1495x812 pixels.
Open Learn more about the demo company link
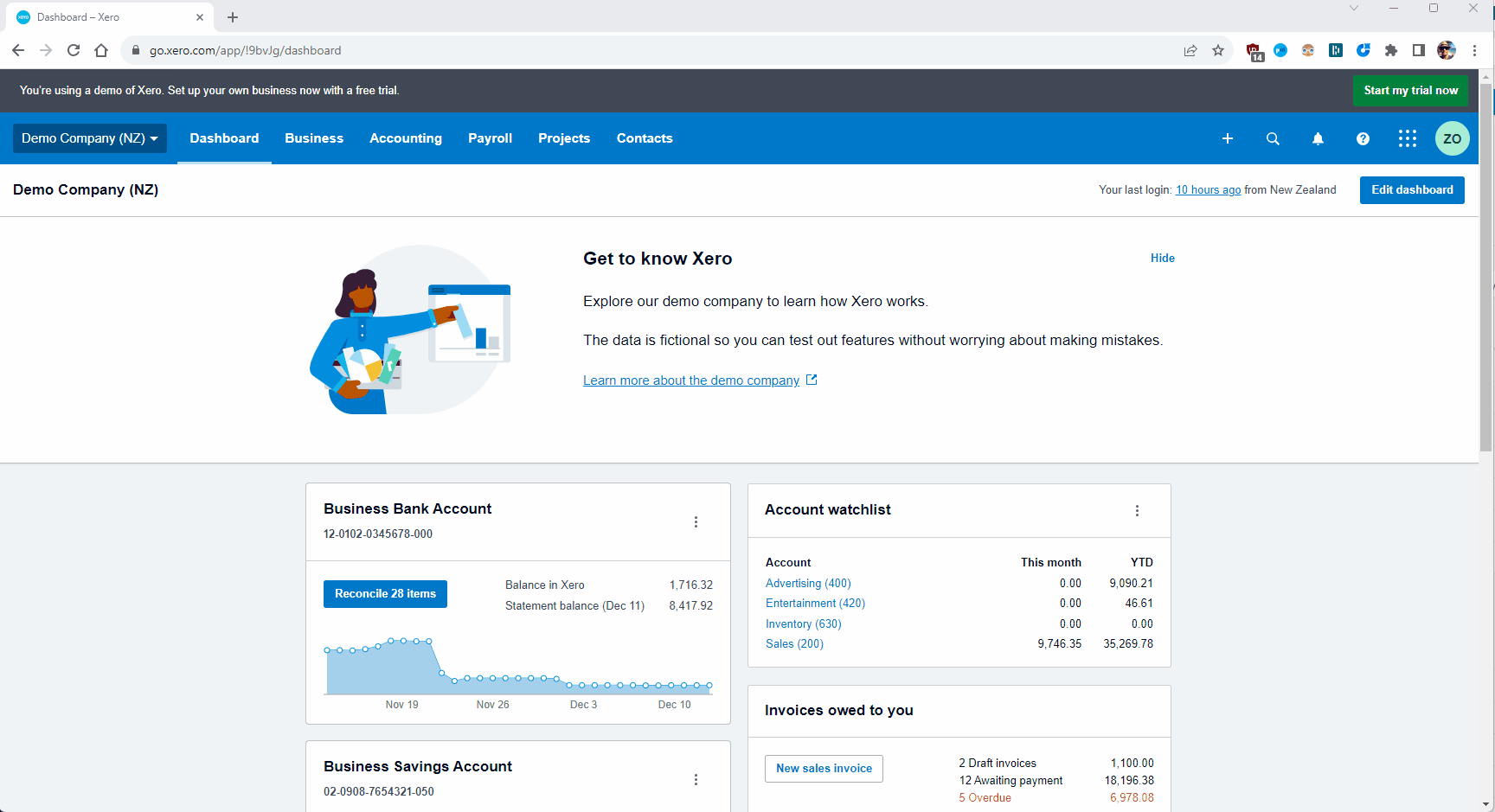[x=691, y=380]
